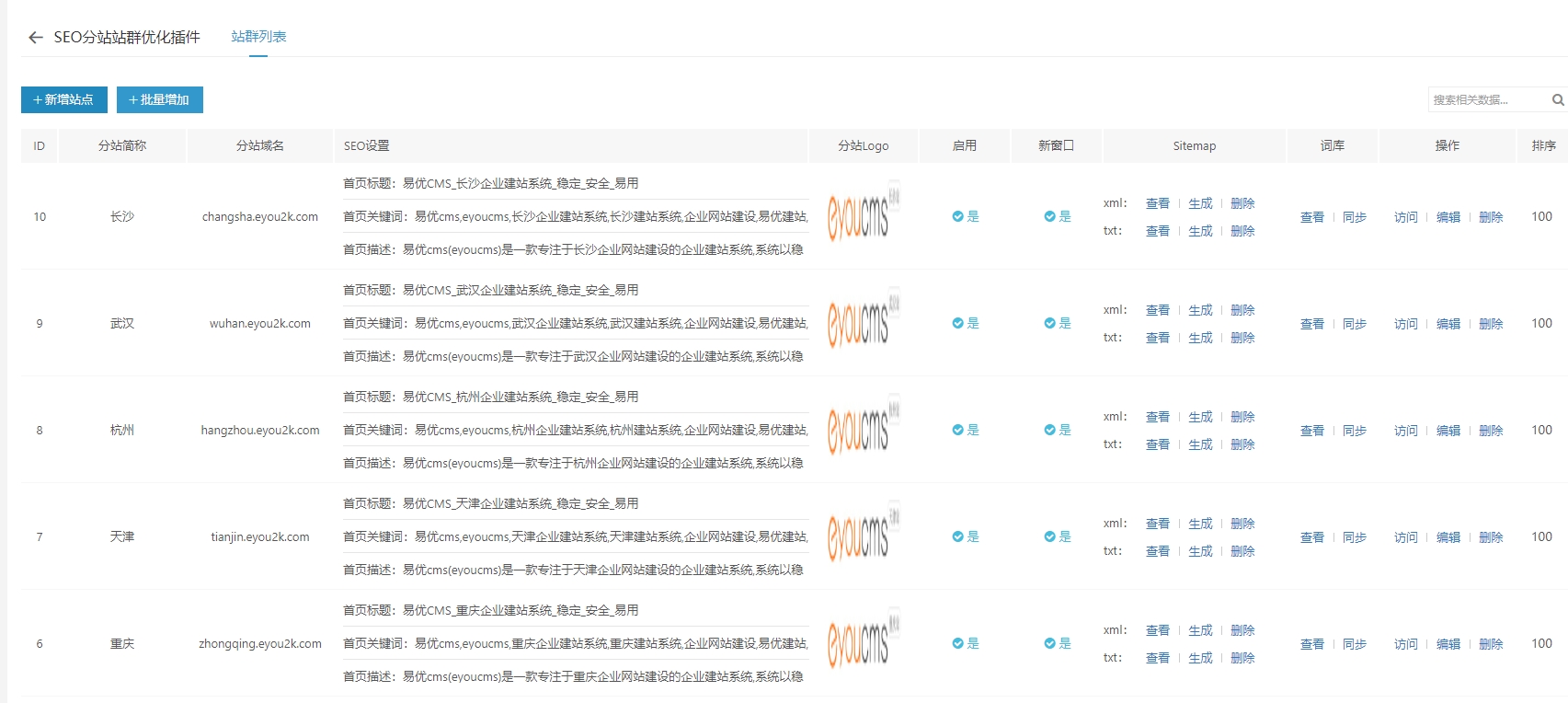The width and height of the screenshot is (1568, 703).
Task: Delete xml sitemap for 杭州 site
Action: (x=1242, y=417)
